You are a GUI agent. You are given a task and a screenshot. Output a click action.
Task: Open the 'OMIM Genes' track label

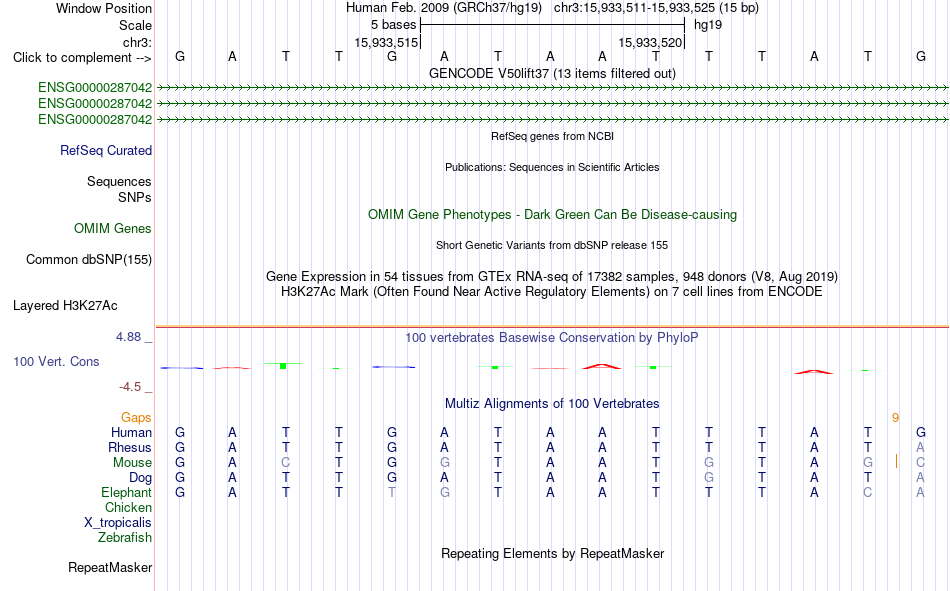(112, 229)
